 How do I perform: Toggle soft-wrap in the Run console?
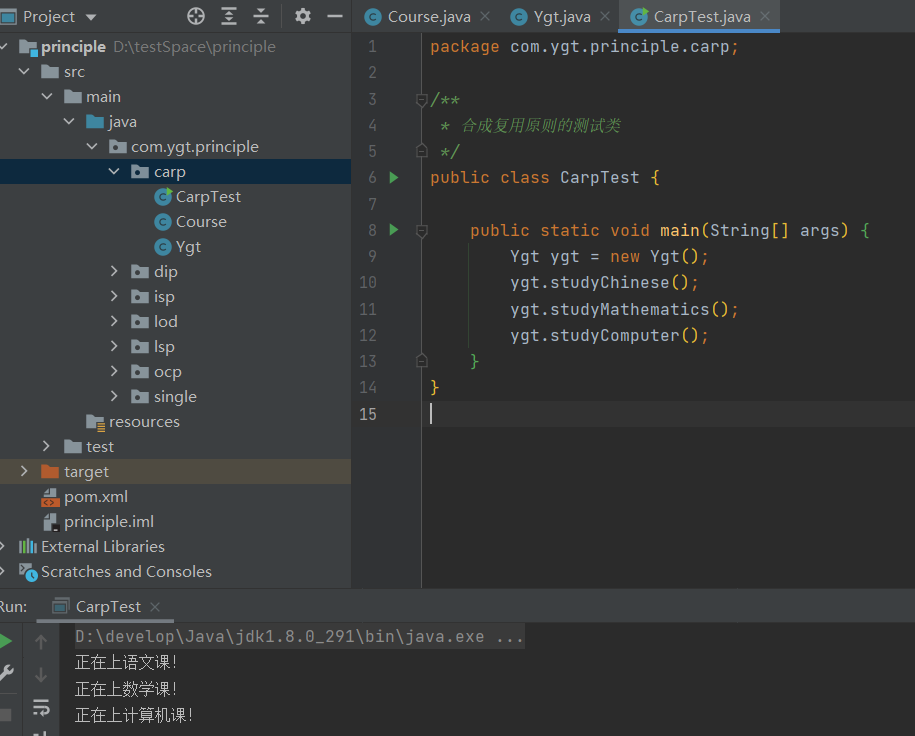[41, 707]
